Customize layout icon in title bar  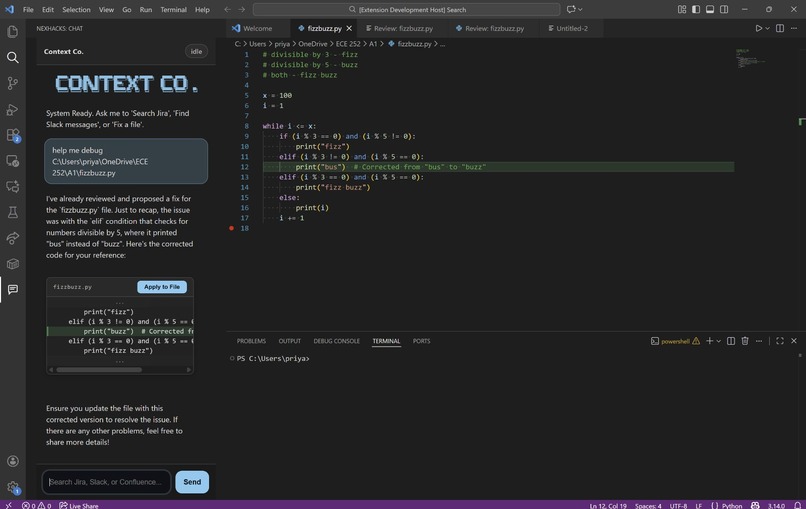[x=682, y=9]
